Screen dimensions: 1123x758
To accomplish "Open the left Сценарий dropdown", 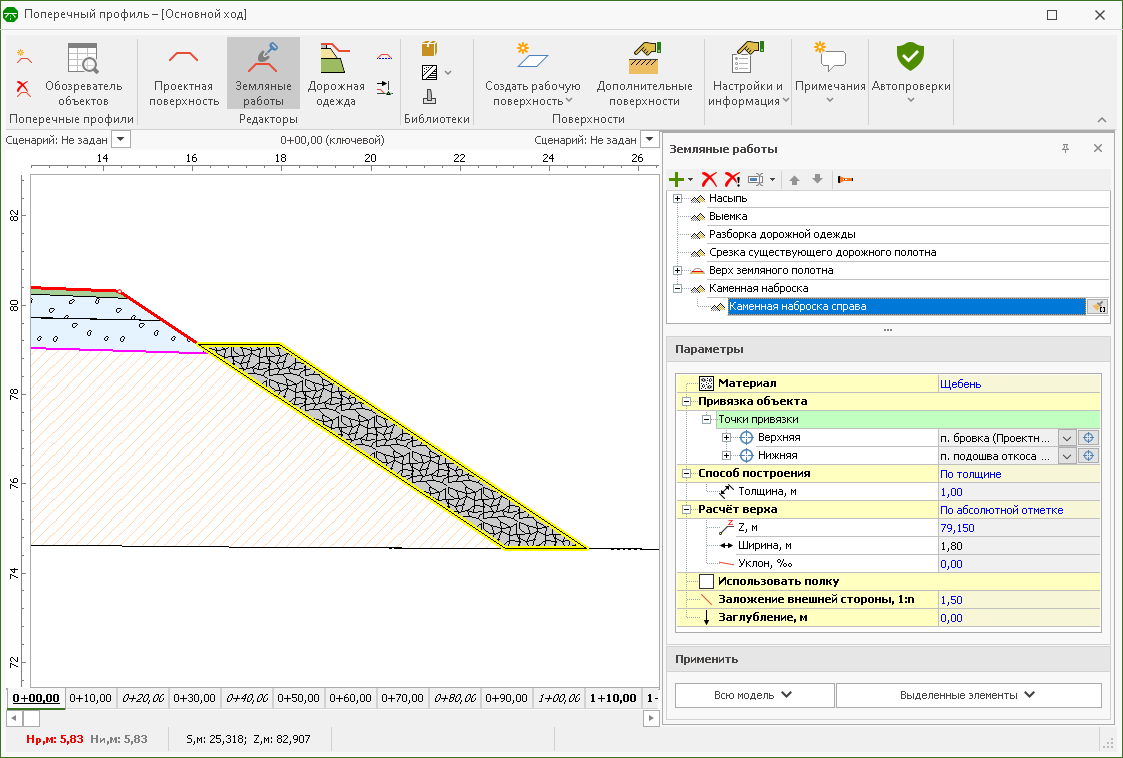I will tap(121, 141).
